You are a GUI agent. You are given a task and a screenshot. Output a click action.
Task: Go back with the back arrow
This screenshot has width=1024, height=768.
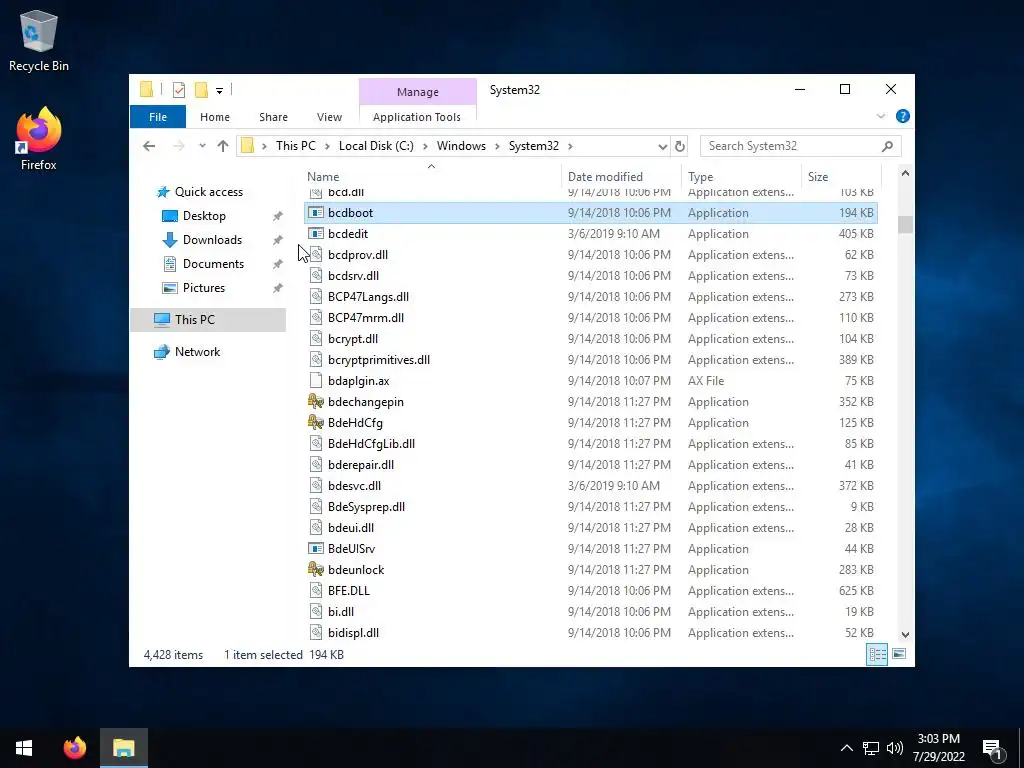(149, 146)
